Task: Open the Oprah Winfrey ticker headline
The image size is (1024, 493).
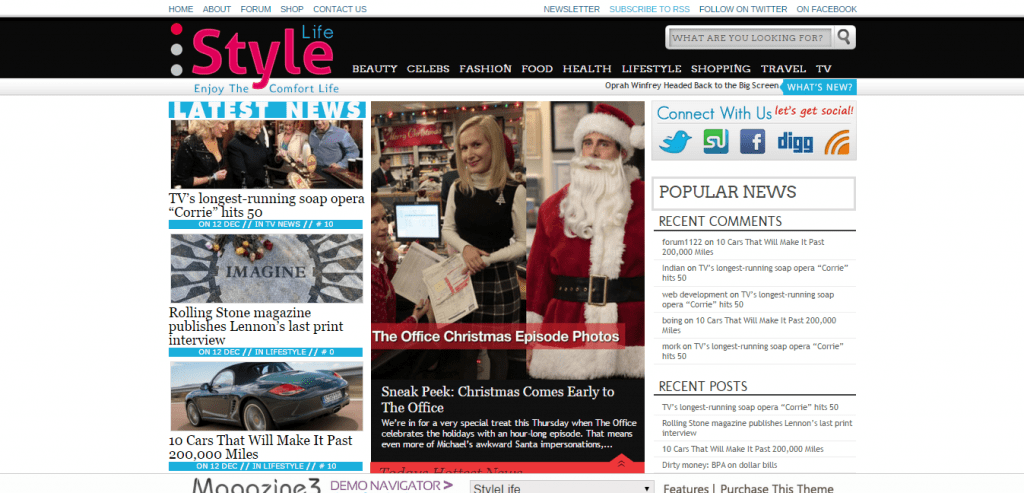Action: (692, 86)
